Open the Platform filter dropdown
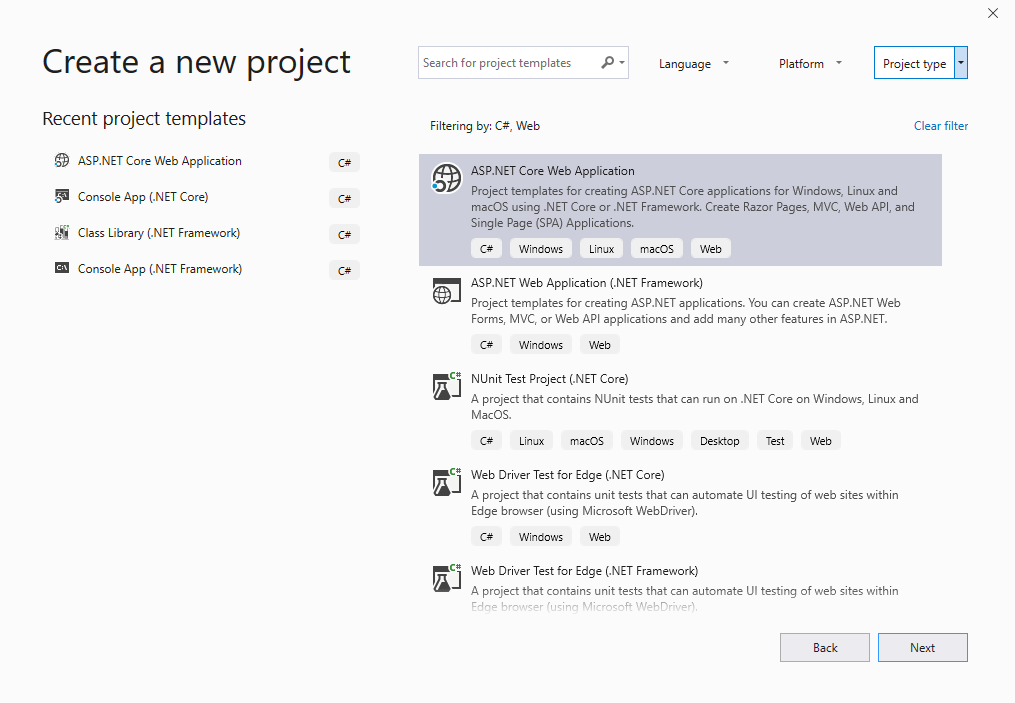 click(x=810, y=64)
